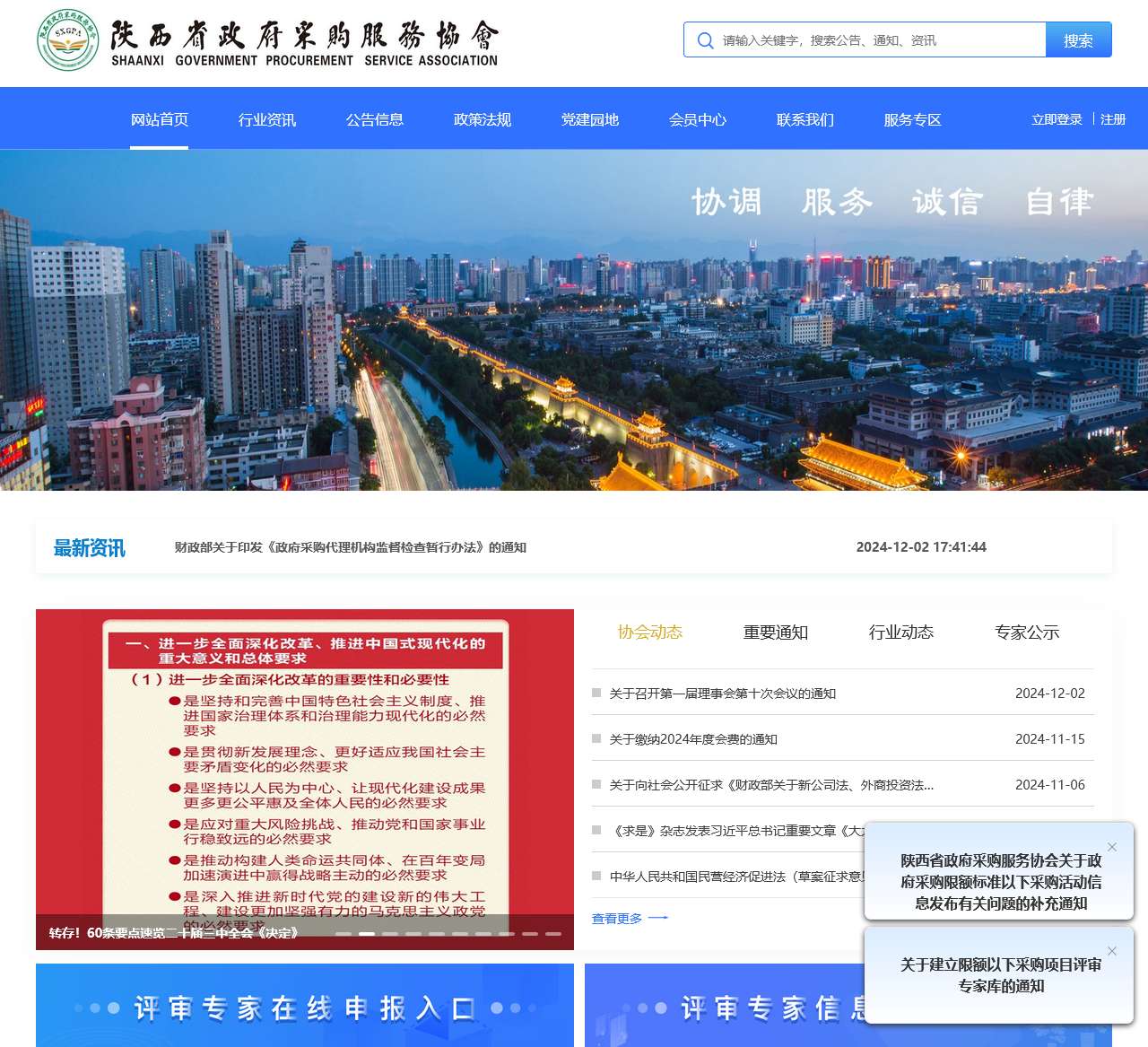Click the 评审专家在线申报入口 banner
Viewport: 1148px width, 1047px height.
(x=305, y=1005)
